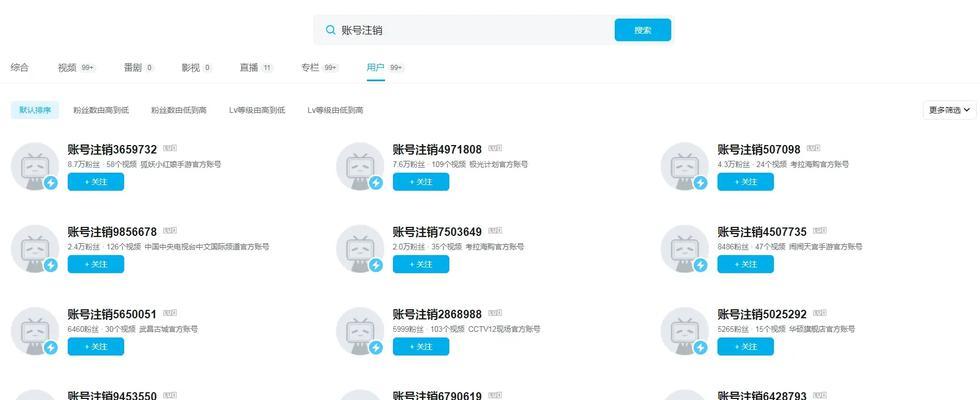Follow user 账号注销4971808

[421, 182]
